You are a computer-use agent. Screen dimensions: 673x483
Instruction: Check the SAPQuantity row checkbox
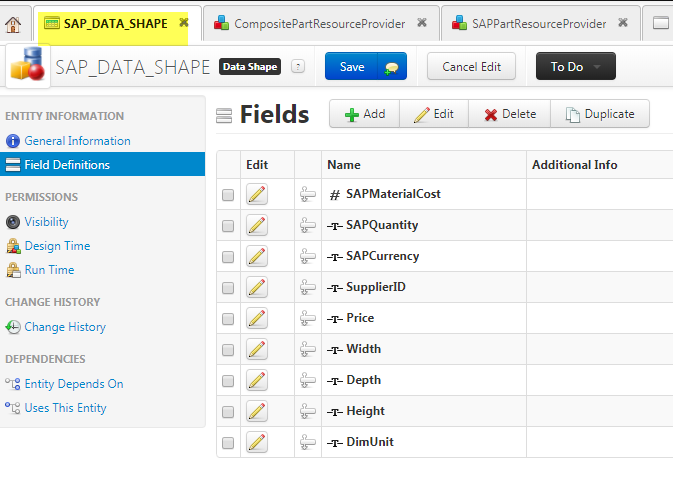pos(228,226)
